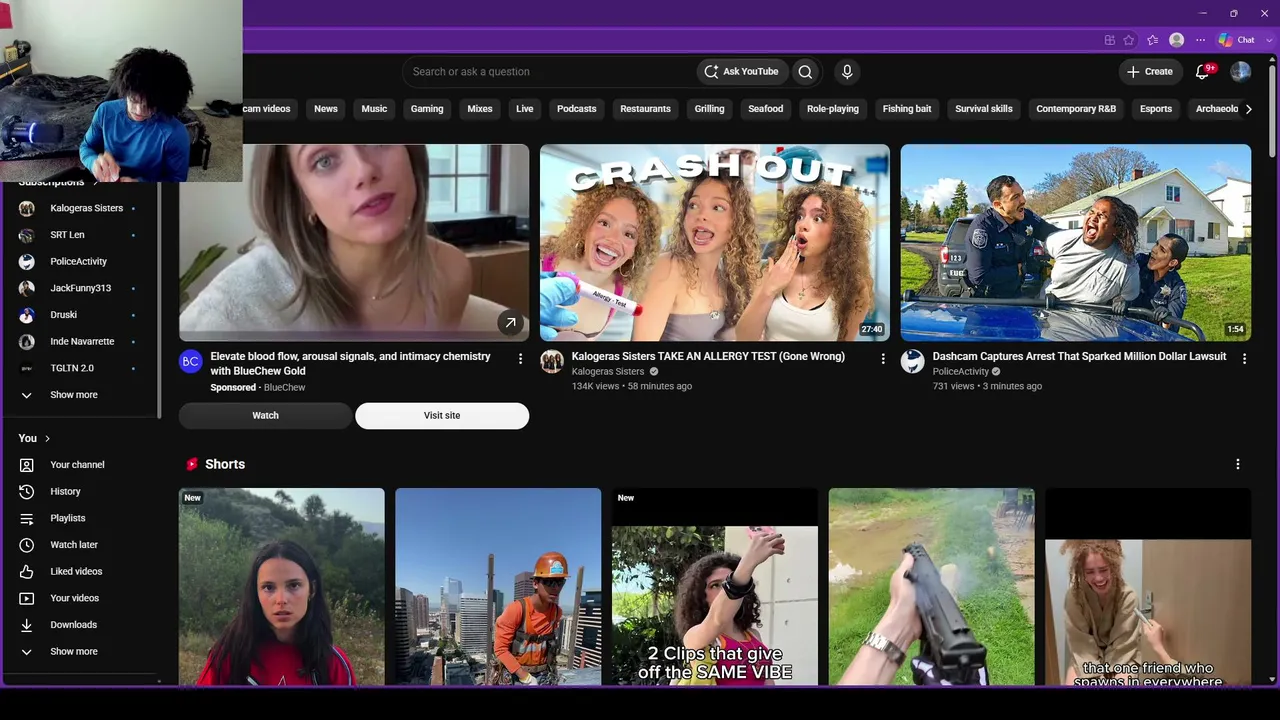Open the YouTube notifications bell

click(1204, 72)
